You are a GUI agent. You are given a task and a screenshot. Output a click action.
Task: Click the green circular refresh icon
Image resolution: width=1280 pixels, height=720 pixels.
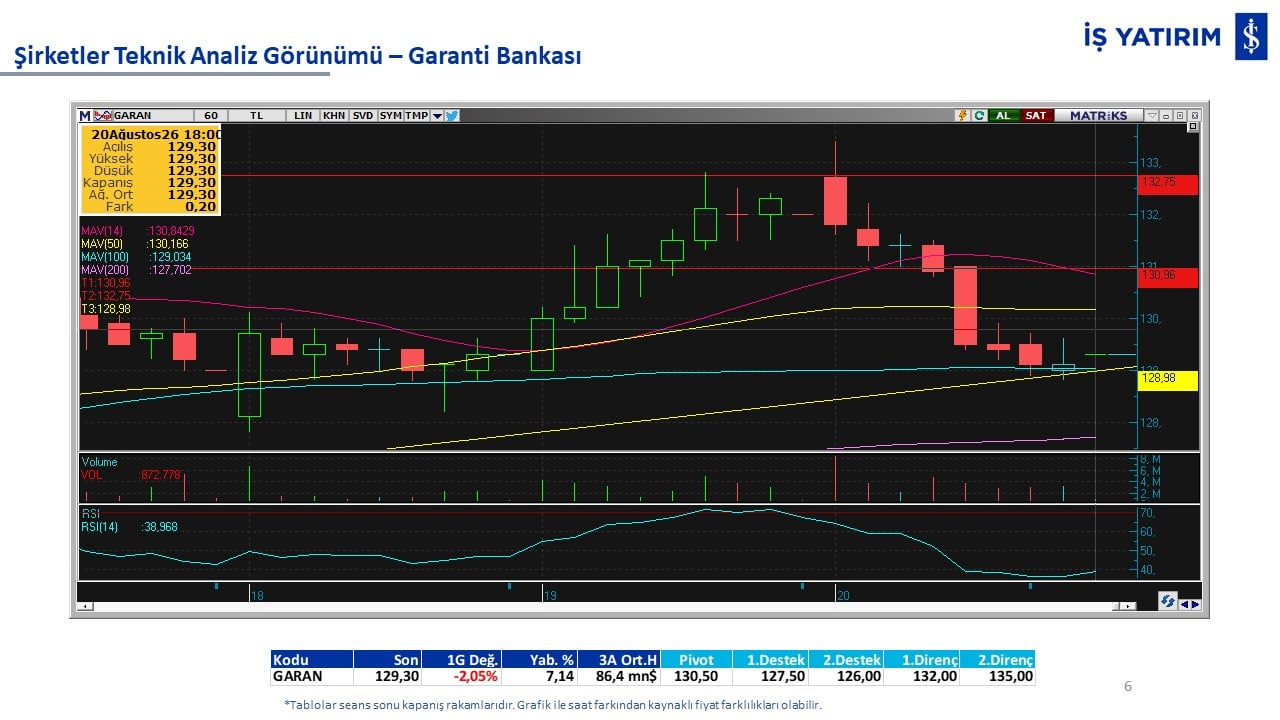[980, 115]
